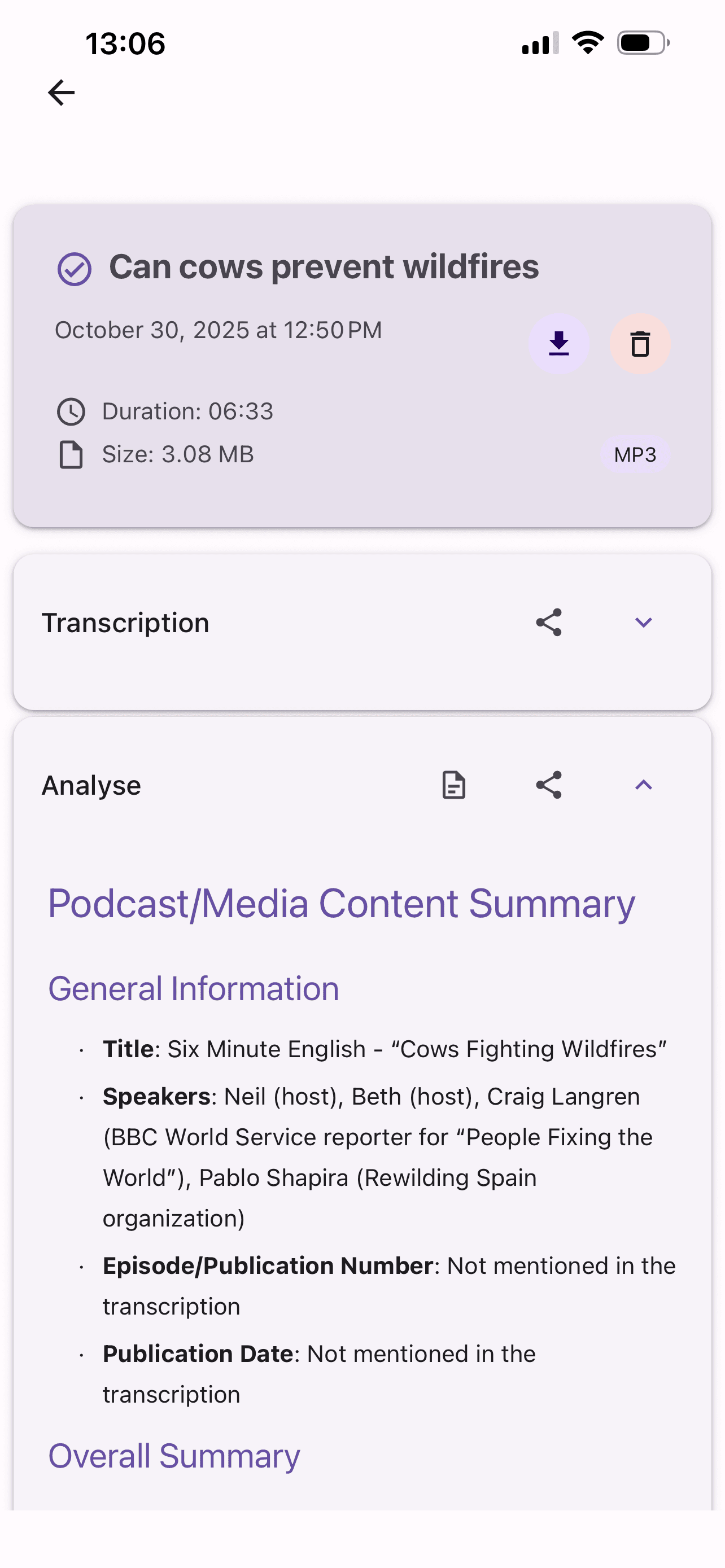Download the Can cows prevent wildfires recording
Screen dimensions: 725x1568
point(558,344)
